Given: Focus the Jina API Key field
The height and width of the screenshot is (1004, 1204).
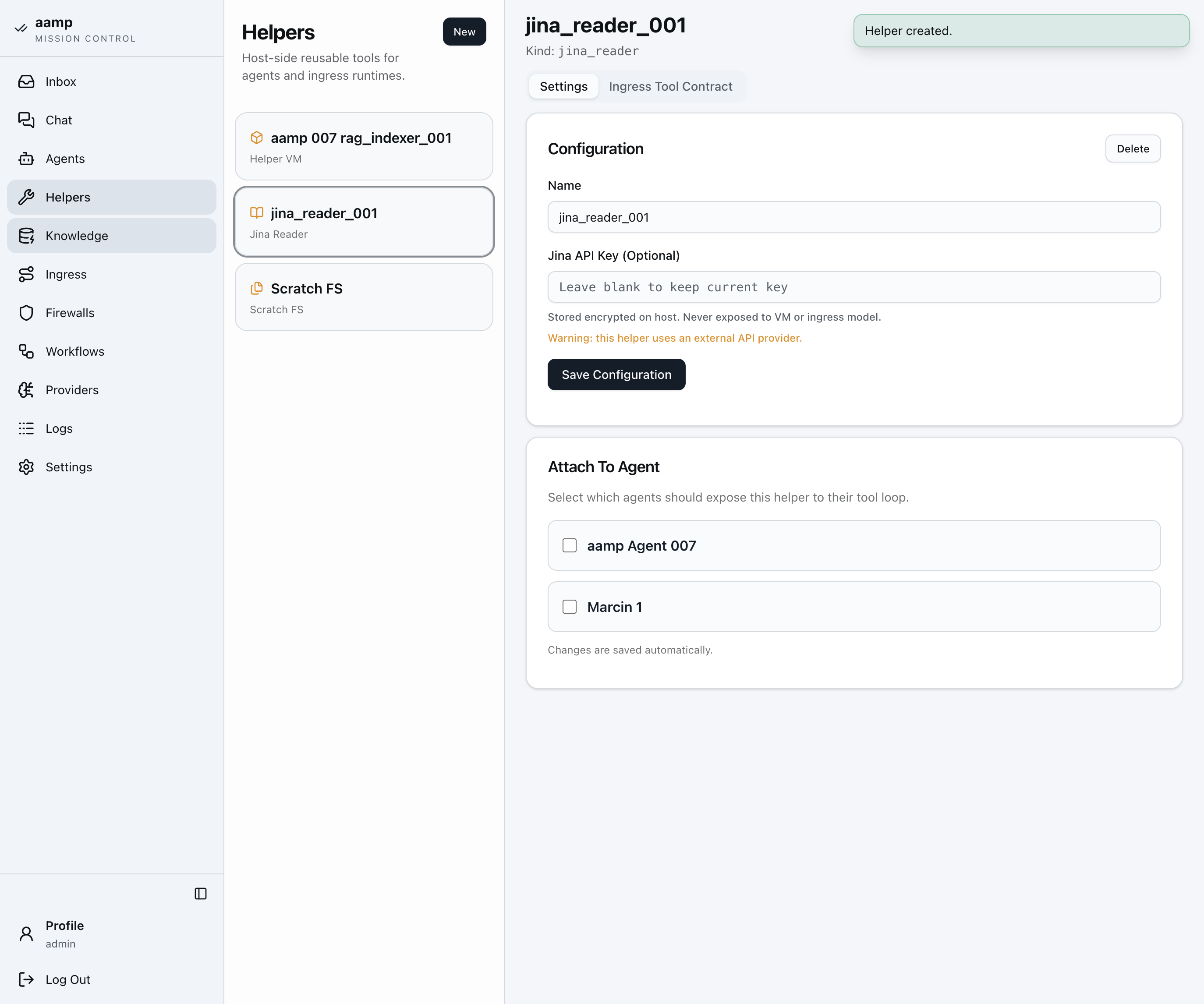Looking at the screenshot, I should [x=853, y=287].
